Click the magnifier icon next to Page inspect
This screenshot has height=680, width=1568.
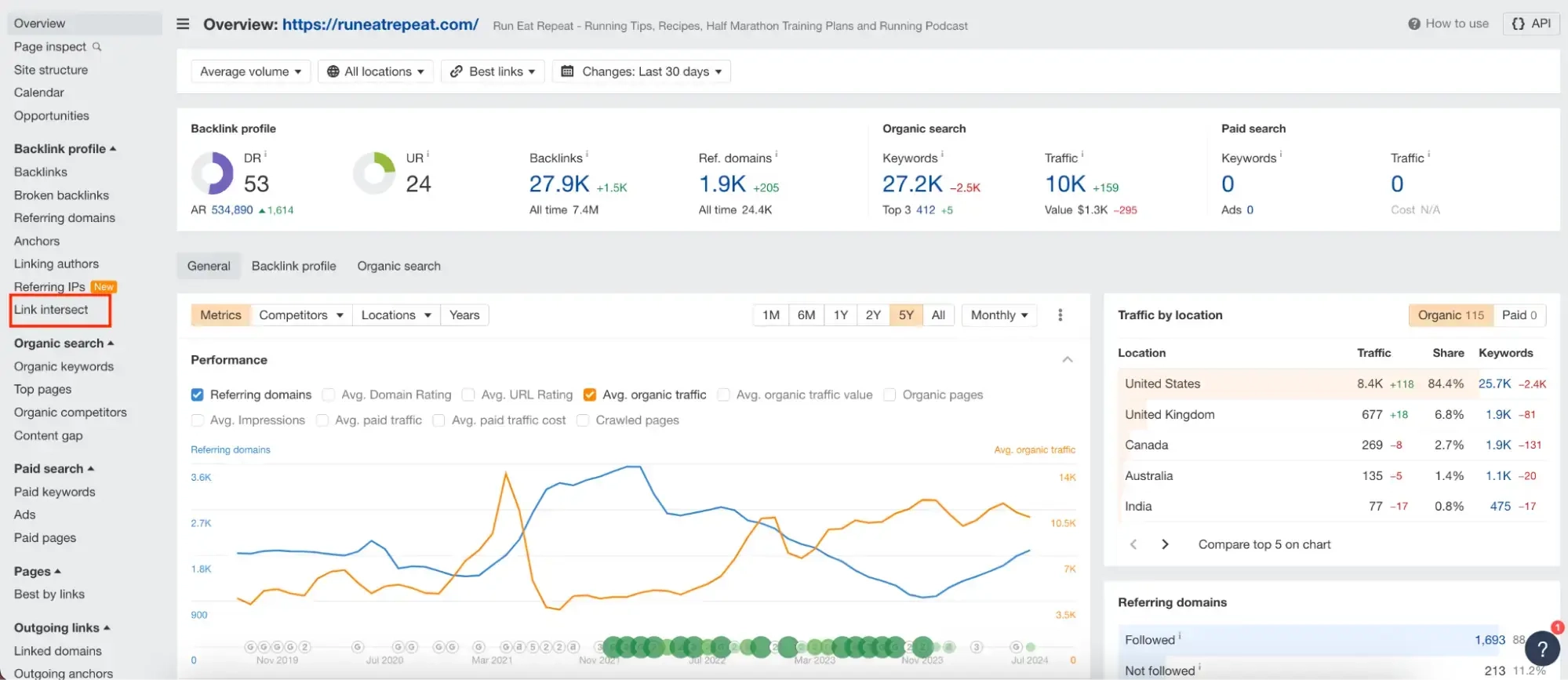coord(97,47)
